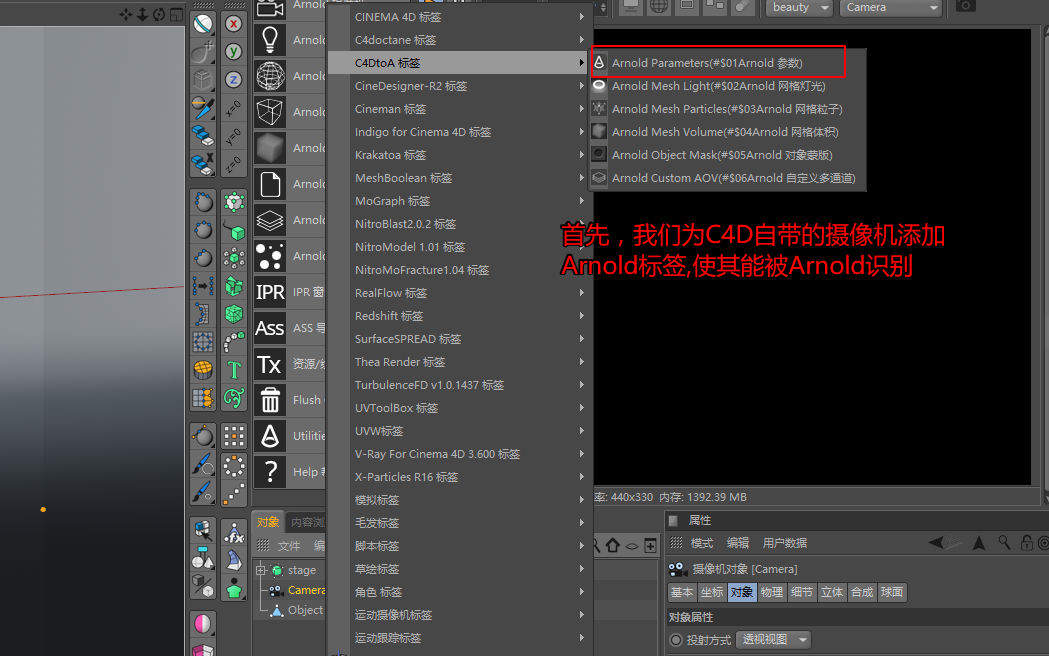Select Object in the object list
This screenshot has width=1049, height=656.
tap(305, 610)
